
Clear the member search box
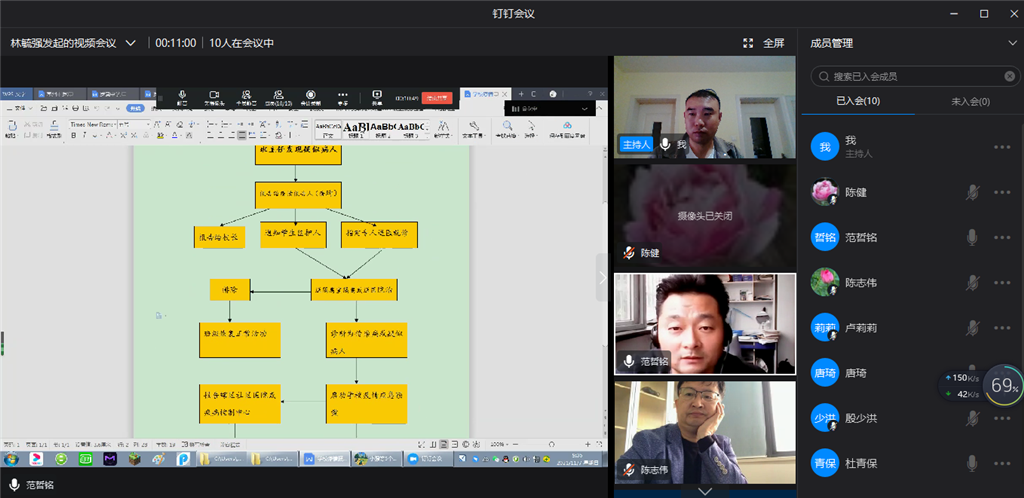point(1009,76)
